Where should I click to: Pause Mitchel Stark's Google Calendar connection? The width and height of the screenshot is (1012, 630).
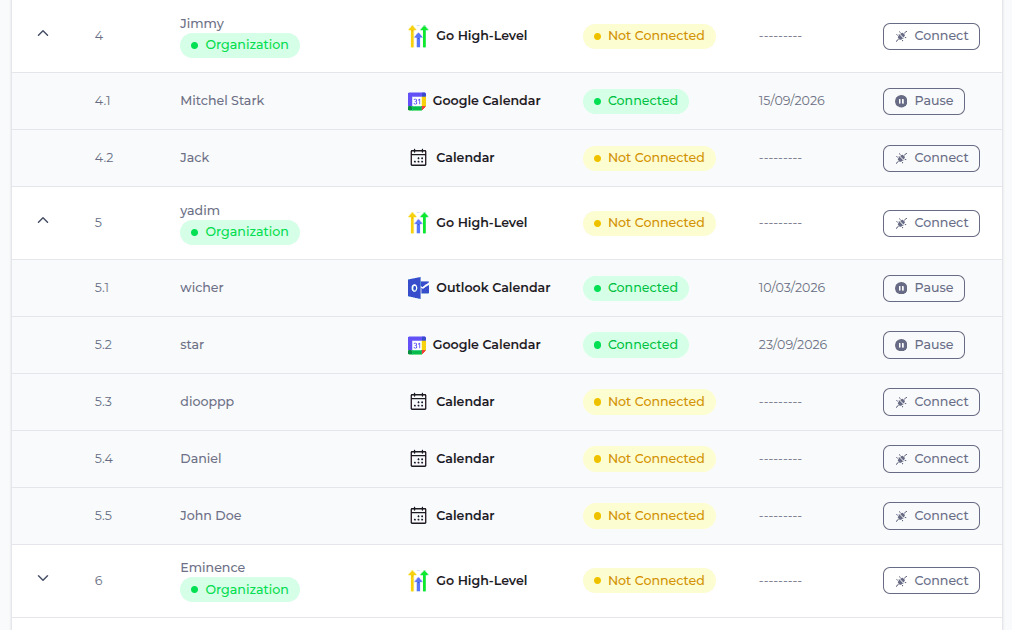click(924, 101)
